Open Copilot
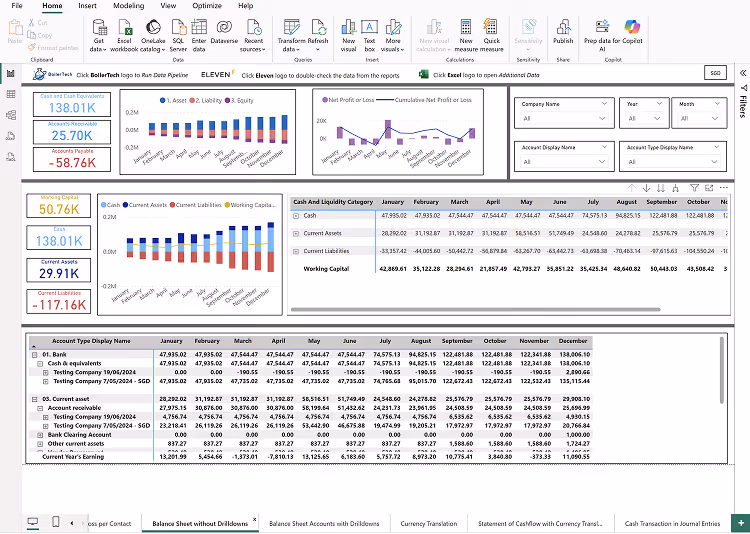 coord(632,32)
